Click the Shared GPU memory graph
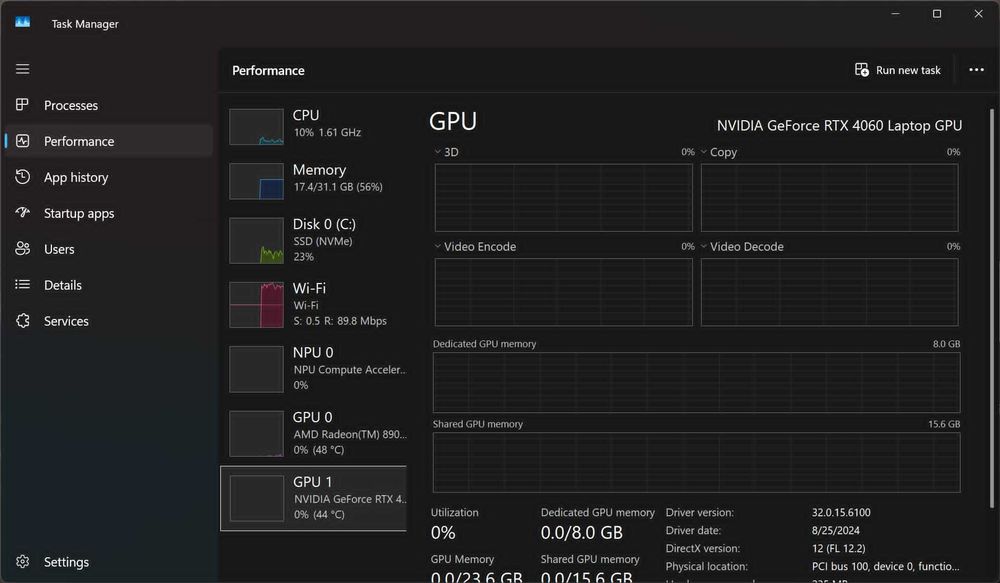This screenshot has height=583, width=1000. (696, 462)
